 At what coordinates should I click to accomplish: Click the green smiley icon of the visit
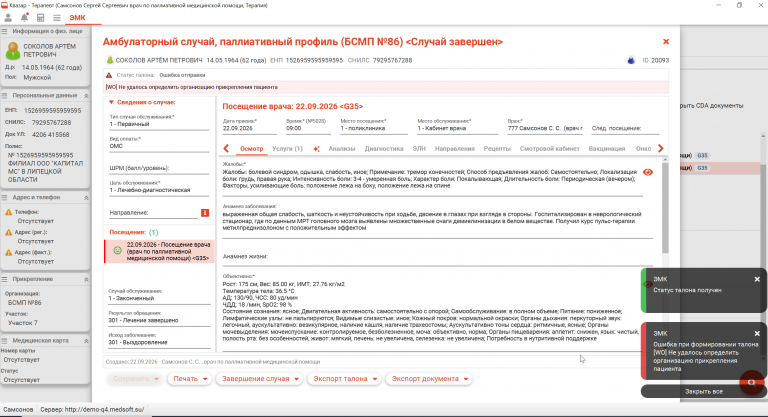click(x=118, y=250)
